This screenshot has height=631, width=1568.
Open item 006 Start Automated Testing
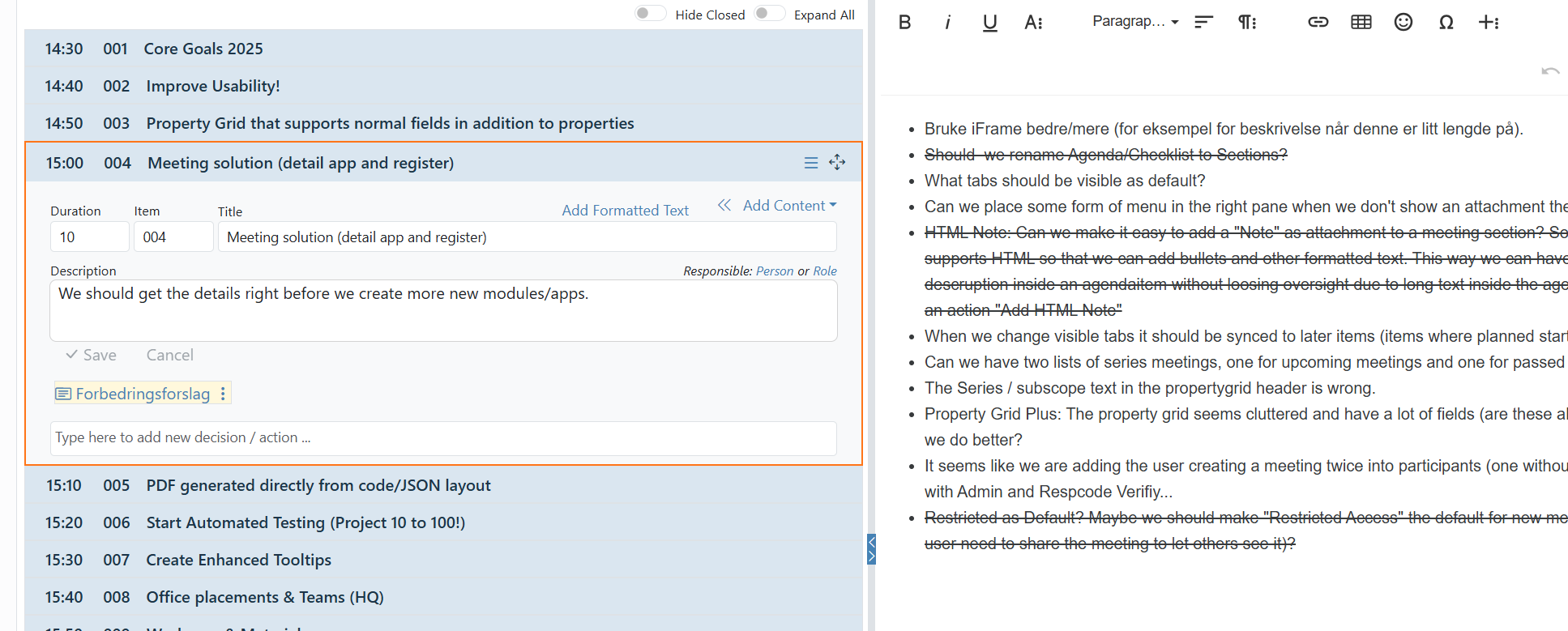(443, 522)
